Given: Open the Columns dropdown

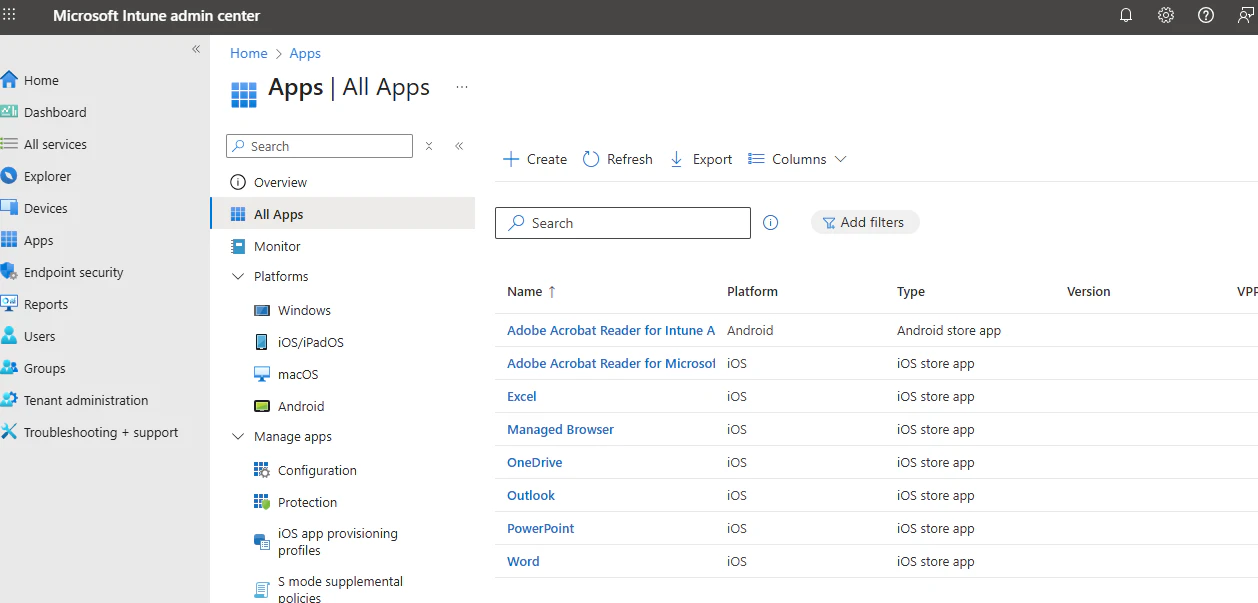Looking at the screenshot, I should pyautogui.click(x=798, y=159).
